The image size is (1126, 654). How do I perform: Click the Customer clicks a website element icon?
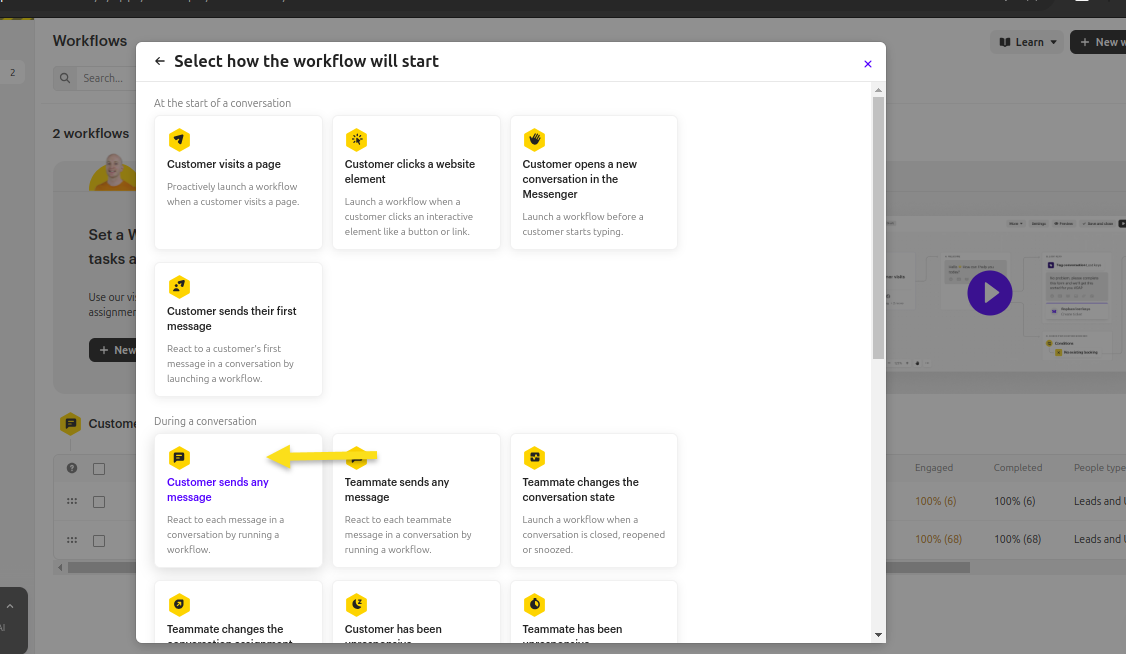tap(356, 139)
